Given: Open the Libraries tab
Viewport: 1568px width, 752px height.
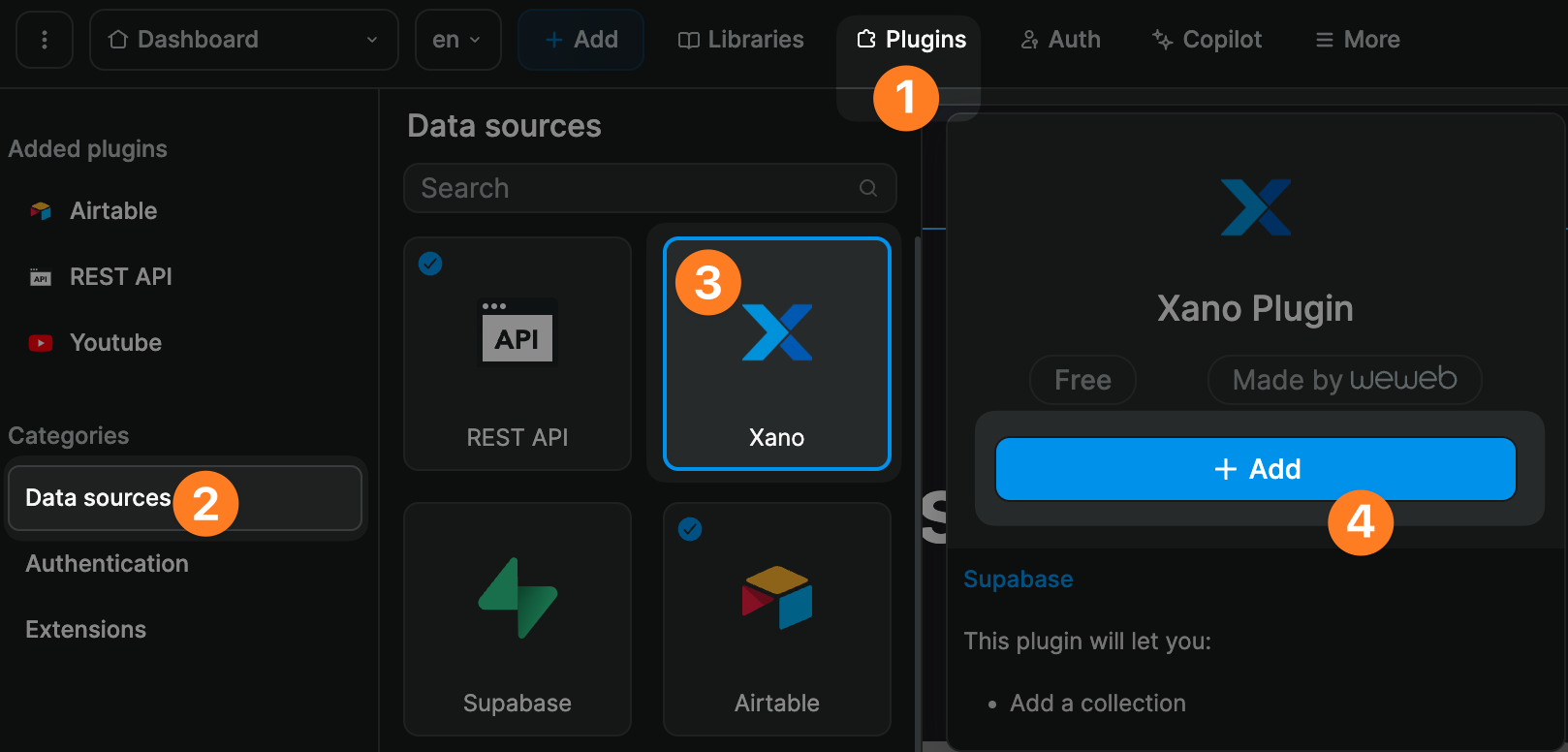Looking at the screenshot, I should point(741,40).
